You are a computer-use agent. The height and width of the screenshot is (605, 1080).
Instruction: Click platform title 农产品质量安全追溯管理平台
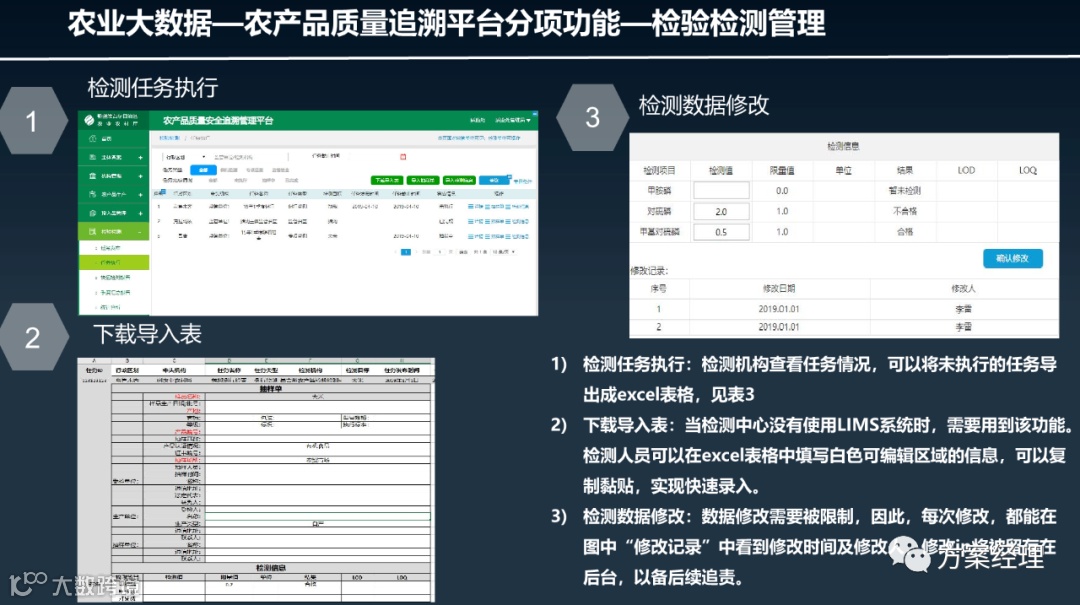pyautogui.click(x=218, y=121)
